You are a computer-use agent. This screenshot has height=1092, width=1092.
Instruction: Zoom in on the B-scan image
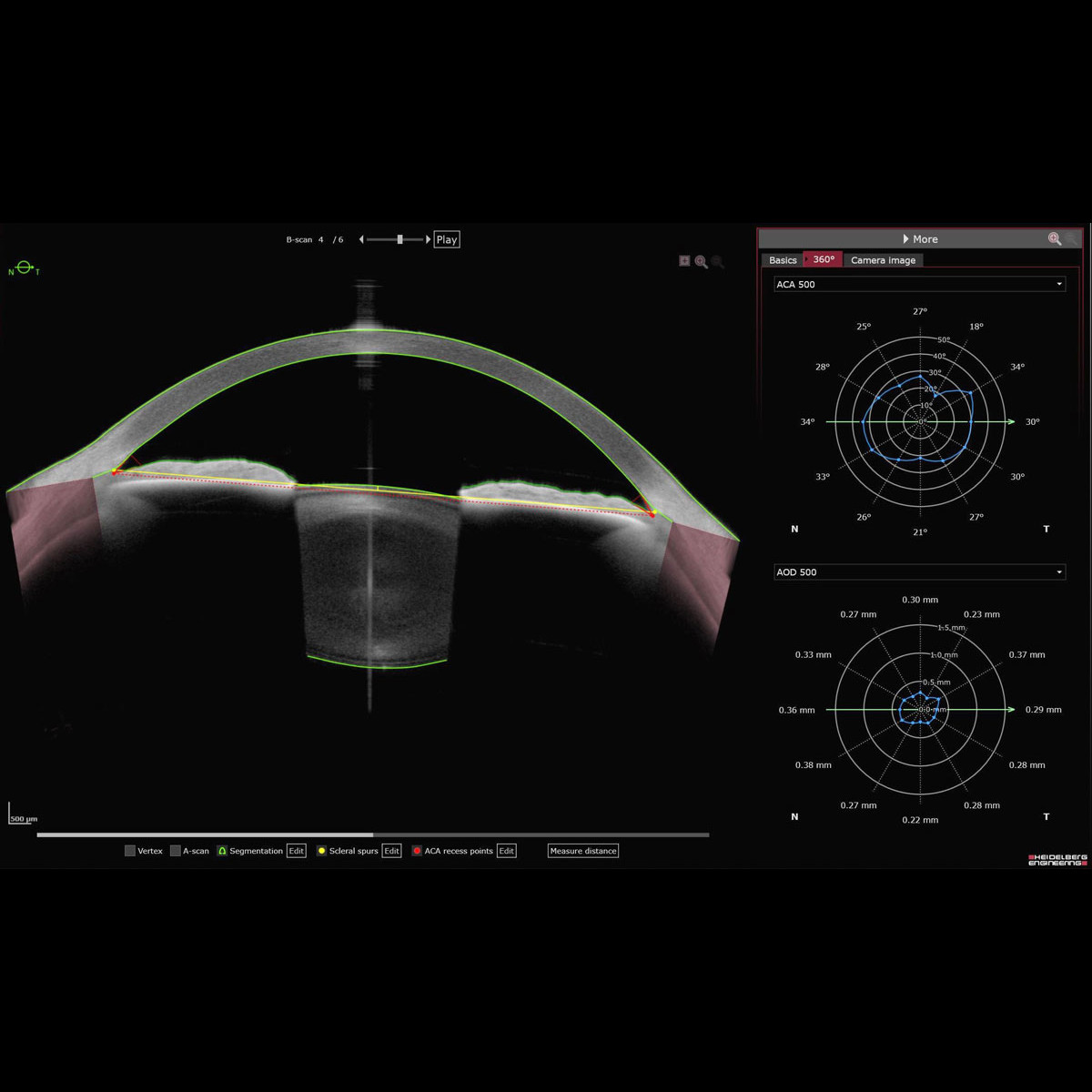coord(701,262)
